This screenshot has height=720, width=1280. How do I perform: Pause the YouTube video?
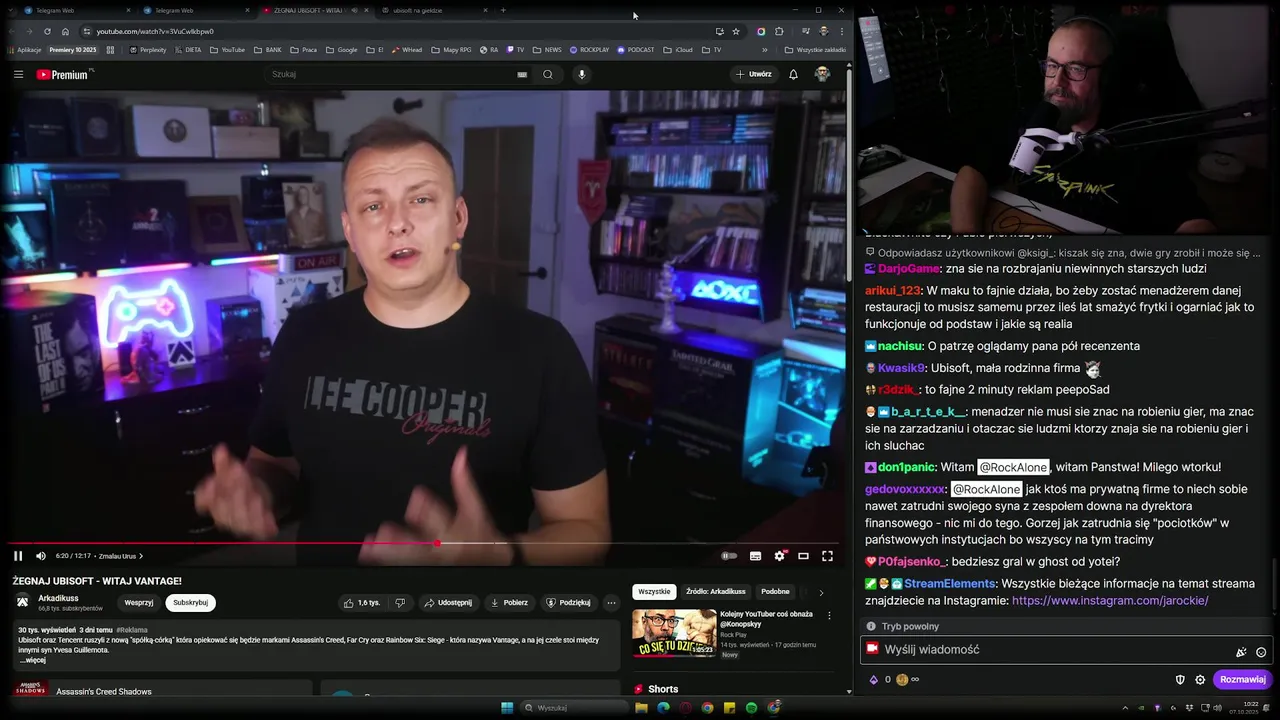pyautogui.click(x=18, y=556)
